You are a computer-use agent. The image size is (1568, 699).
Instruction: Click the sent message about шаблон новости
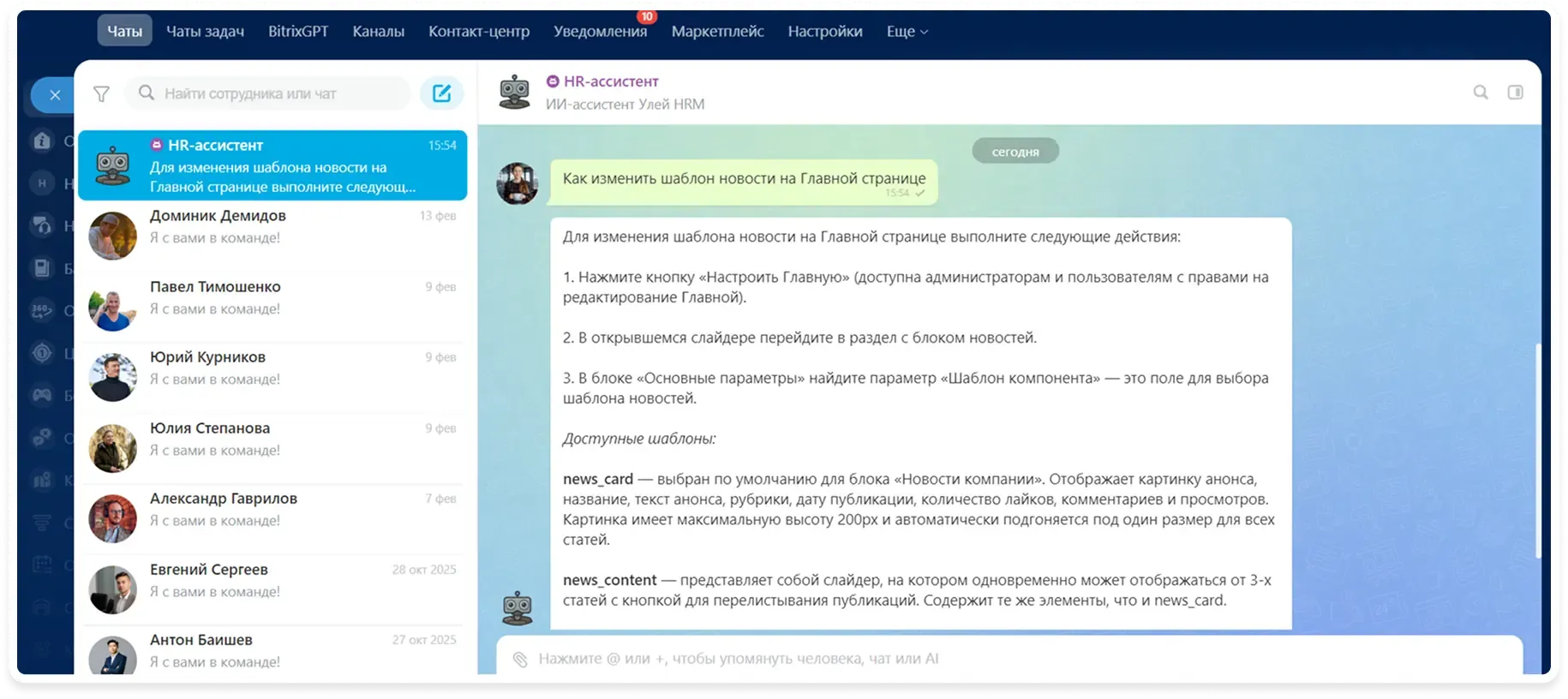[x=744, y=182]
